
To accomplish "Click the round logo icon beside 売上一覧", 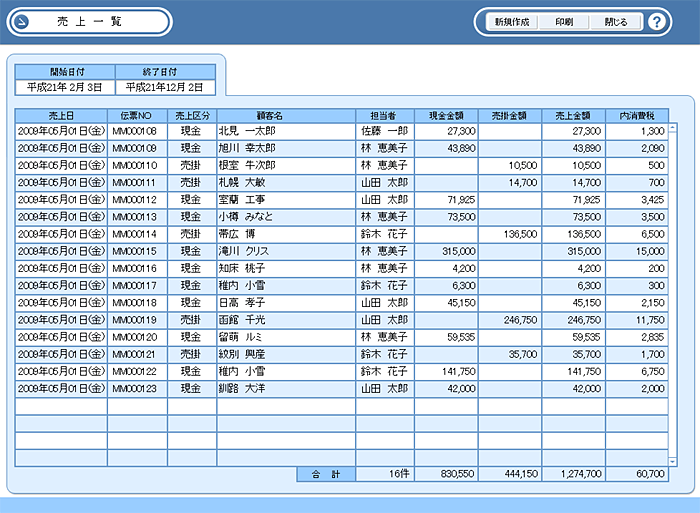I will (22, 22).
